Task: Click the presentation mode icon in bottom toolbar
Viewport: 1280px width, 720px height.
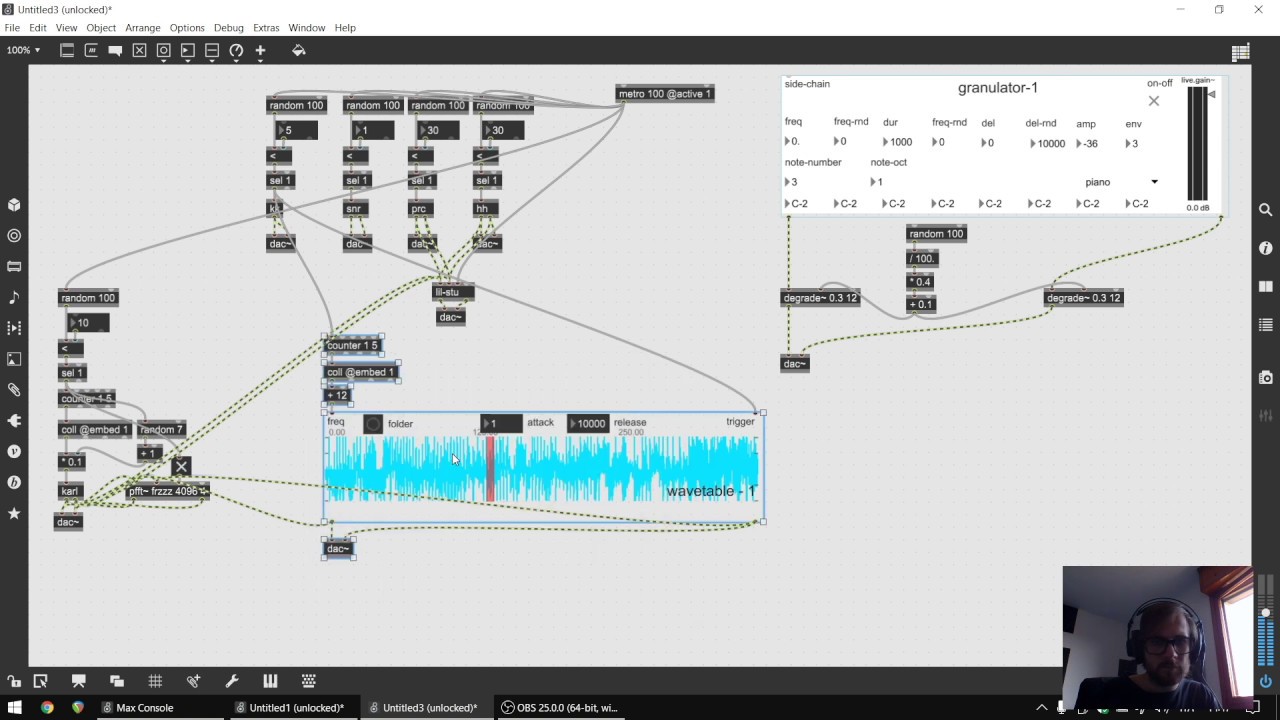Action: click(78, 681)
